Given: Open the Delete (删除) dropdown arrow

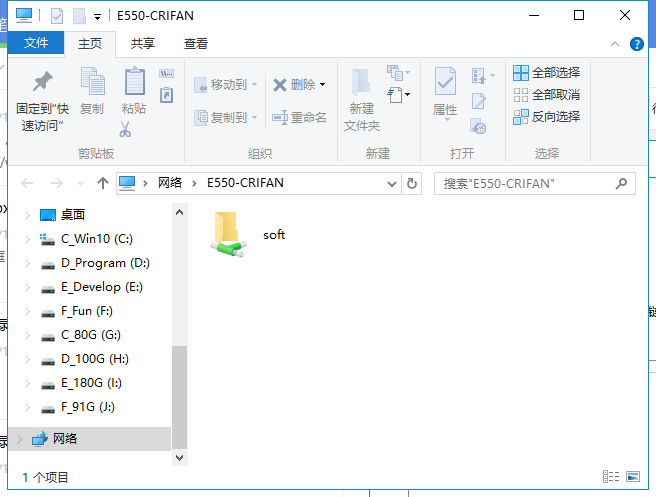Looking at the screenshot, I should (x=323, y=85).
